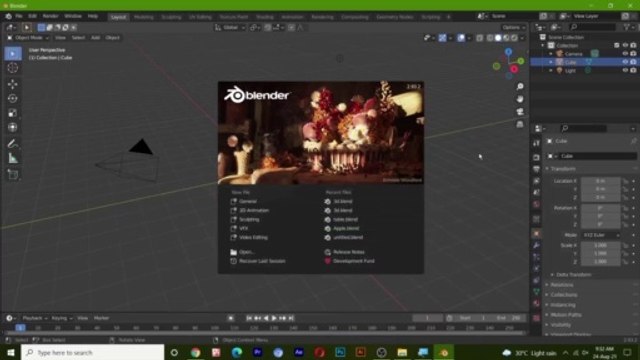
Task: Open Google Chrome from the taskbar
Action: (196, 352)
